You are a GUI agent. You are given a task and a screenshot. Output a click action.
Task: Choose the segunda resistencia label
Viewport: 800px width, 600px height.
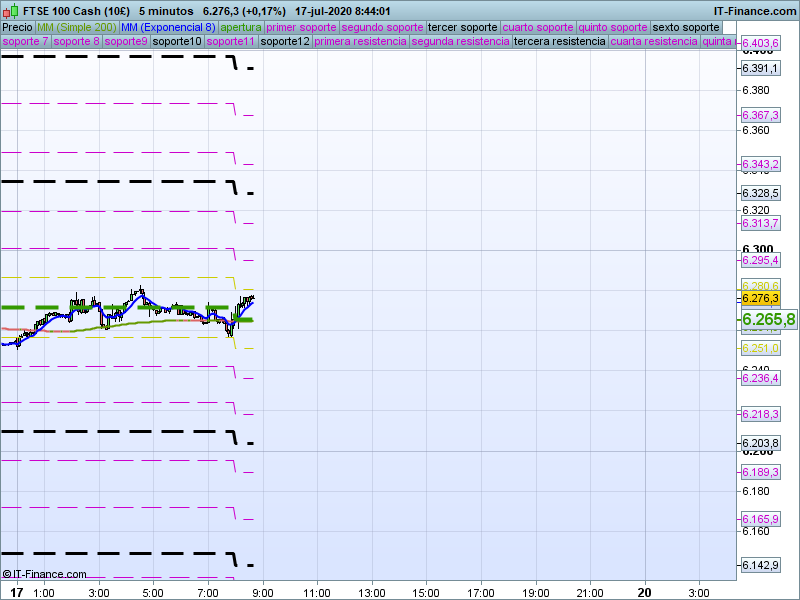460,41
